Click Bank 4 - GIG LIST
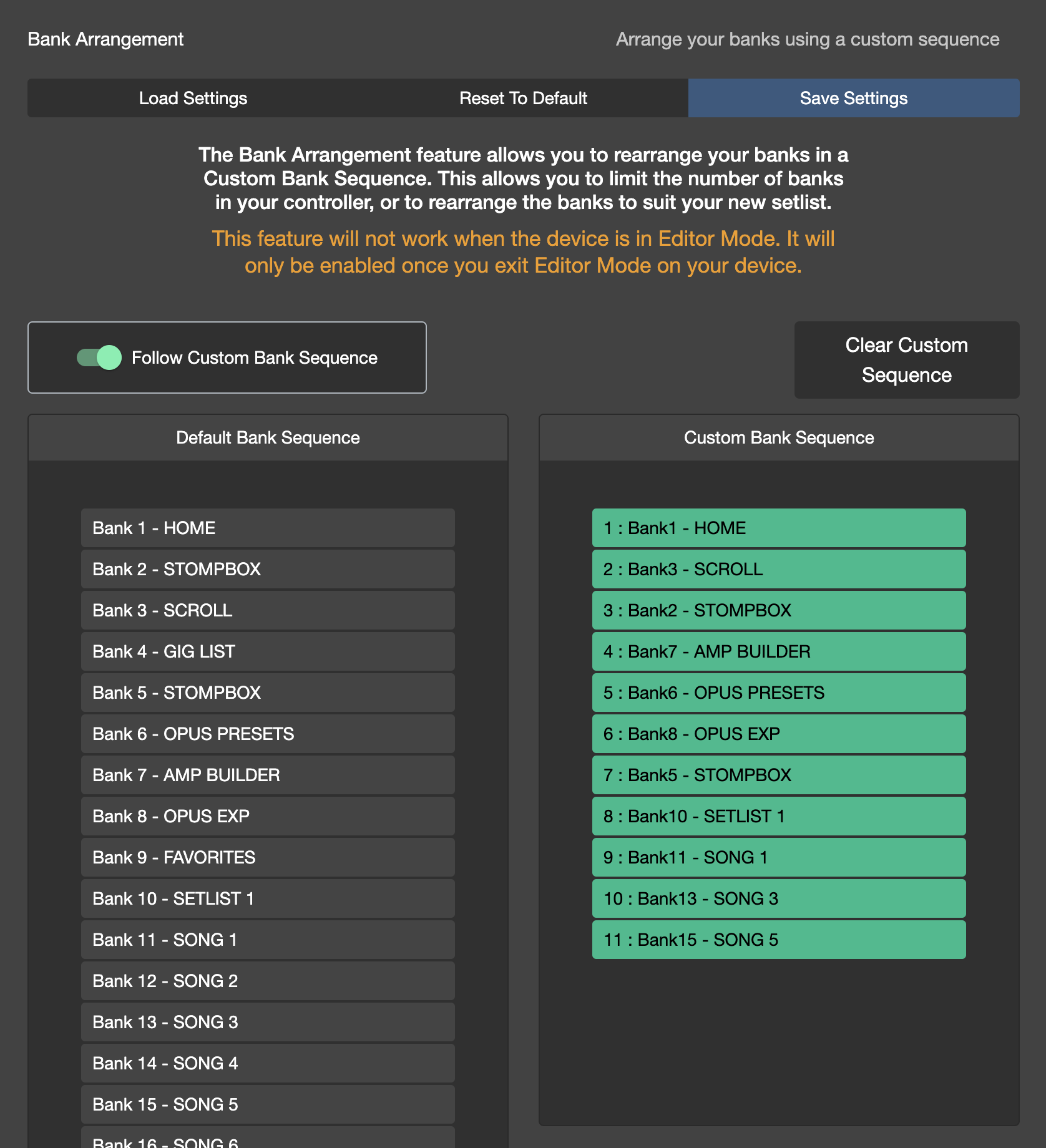The width and height of the screenshot is (1046, 1148). point(267,651)
